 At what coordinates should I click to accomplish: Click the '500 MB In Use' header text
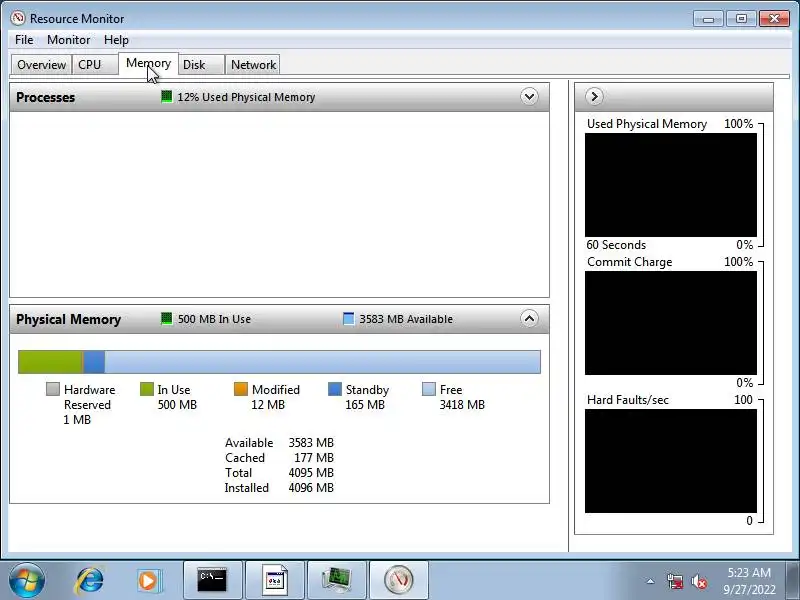pyautogui.click(x=214, y=319)
